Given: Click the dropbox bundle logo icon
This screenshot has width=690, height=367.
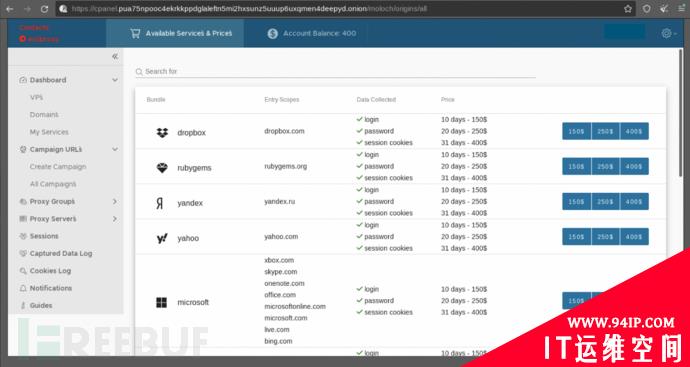Looking at the screenshot, I should [162, 132].
